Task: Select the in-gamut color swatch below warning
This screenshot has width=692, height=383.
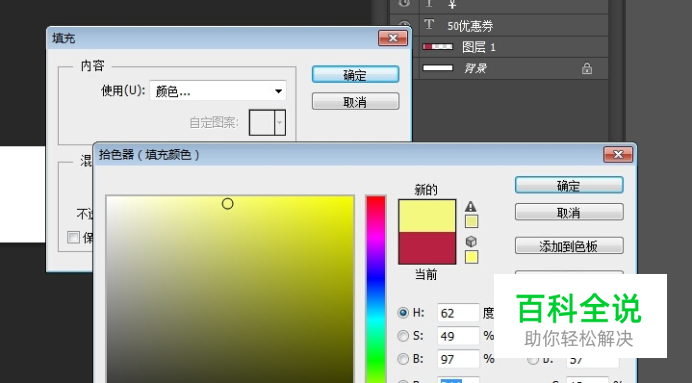Action: tap(471, 222)
